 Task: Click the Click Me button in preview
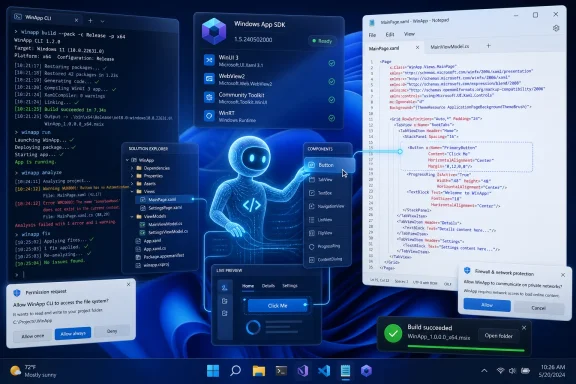click(x=278, y=306)
